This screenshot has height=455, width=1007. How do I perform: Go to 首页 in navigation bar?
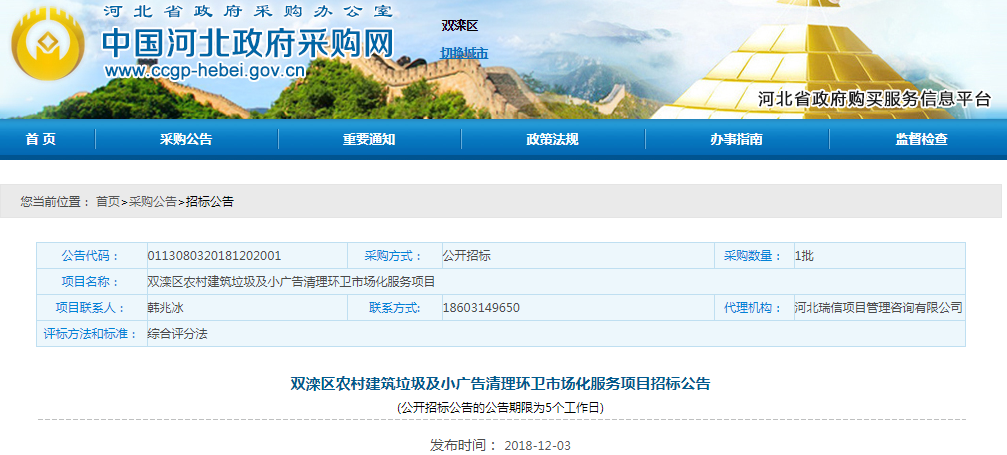[41, 139]
